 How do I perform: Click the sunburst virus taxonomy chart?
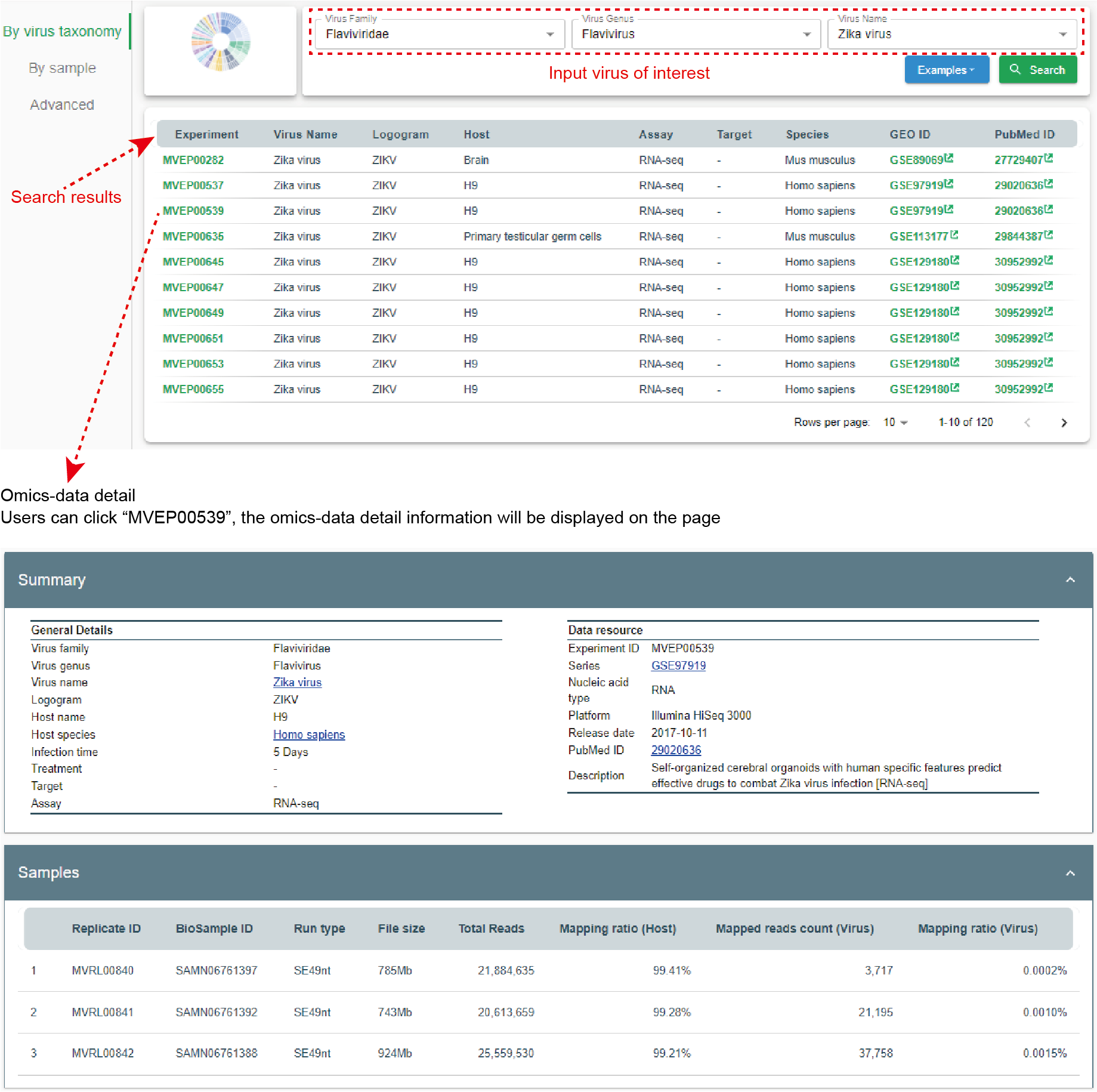click(221, 42)
